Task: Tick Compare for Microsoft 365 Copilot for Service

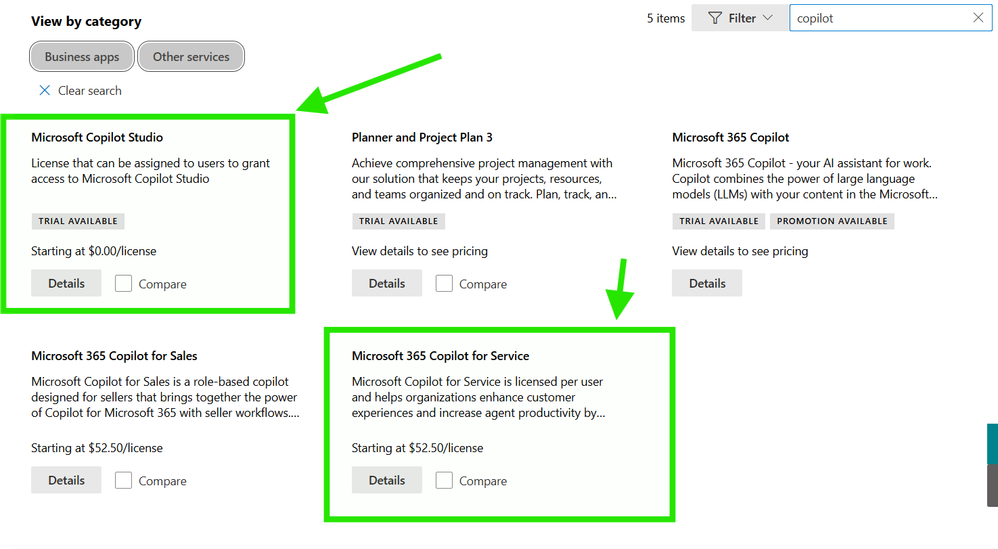Action: click(444, 480)
